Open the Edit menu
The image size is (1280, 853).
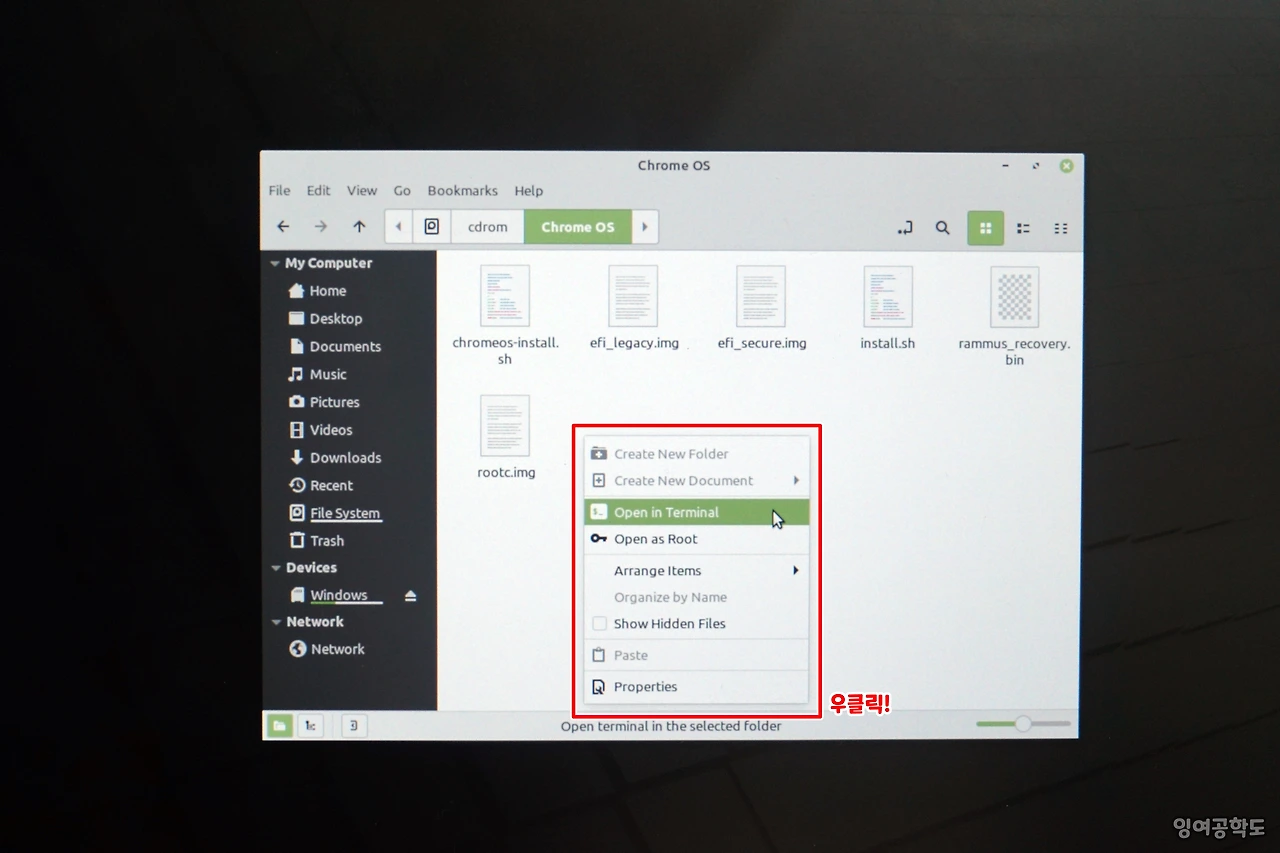pyautogui.click(x=318, y=191)
